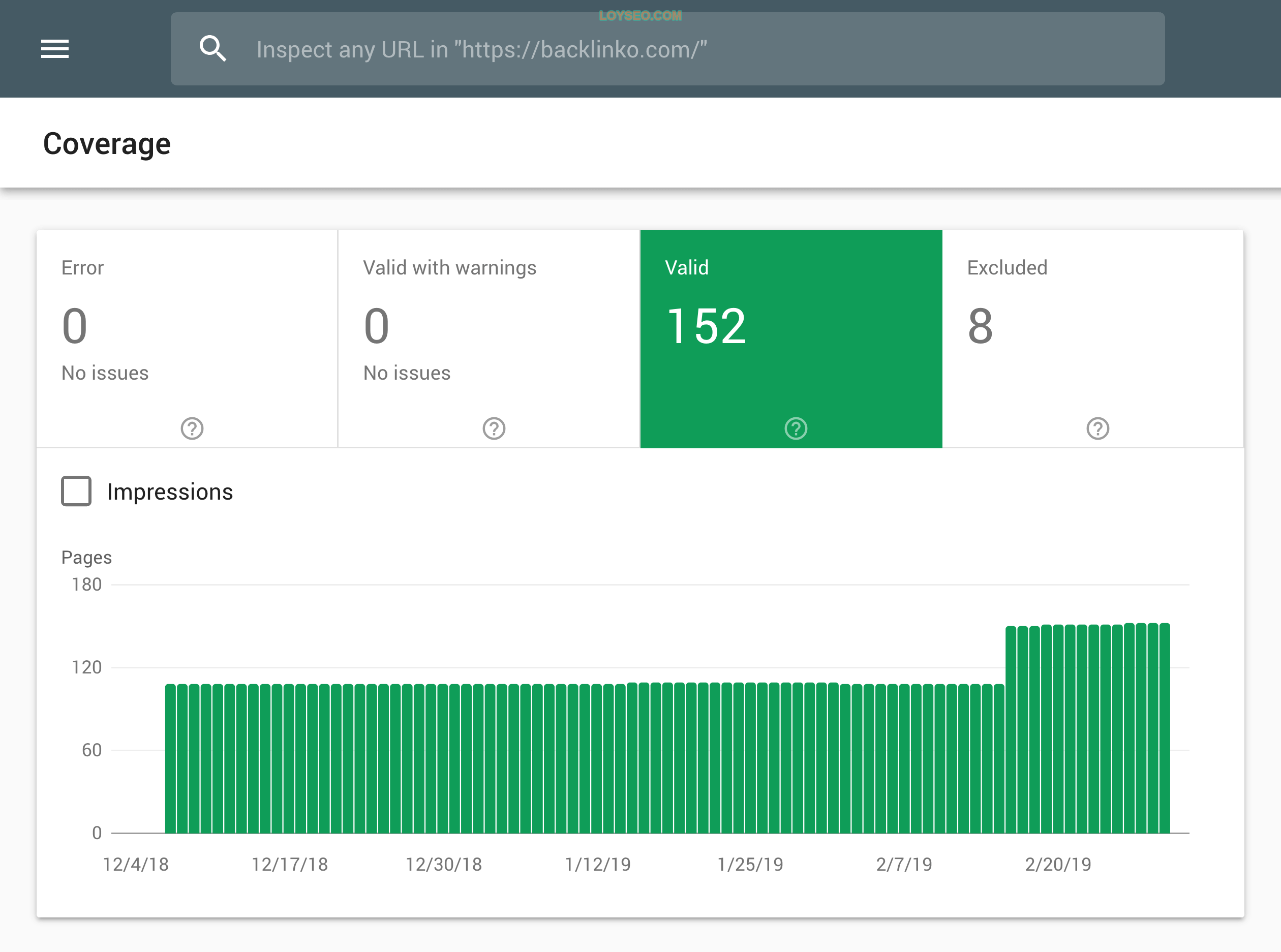Screen dimensions: 1281x952
Task: Select the Excluded status tab
Action: tap(1092, 339)
